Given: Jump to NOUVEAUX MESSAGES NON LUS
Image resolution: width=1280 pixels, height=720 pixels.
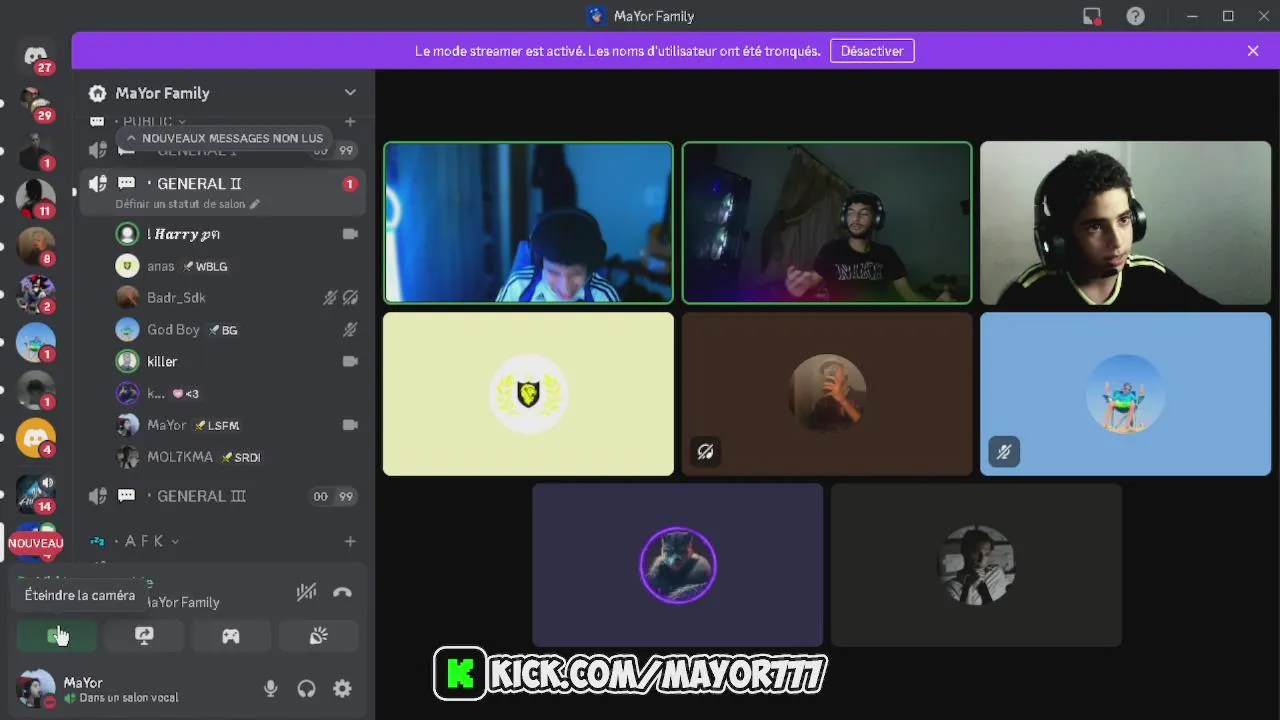Looking at the screenshot, I should tap(223, 138).
